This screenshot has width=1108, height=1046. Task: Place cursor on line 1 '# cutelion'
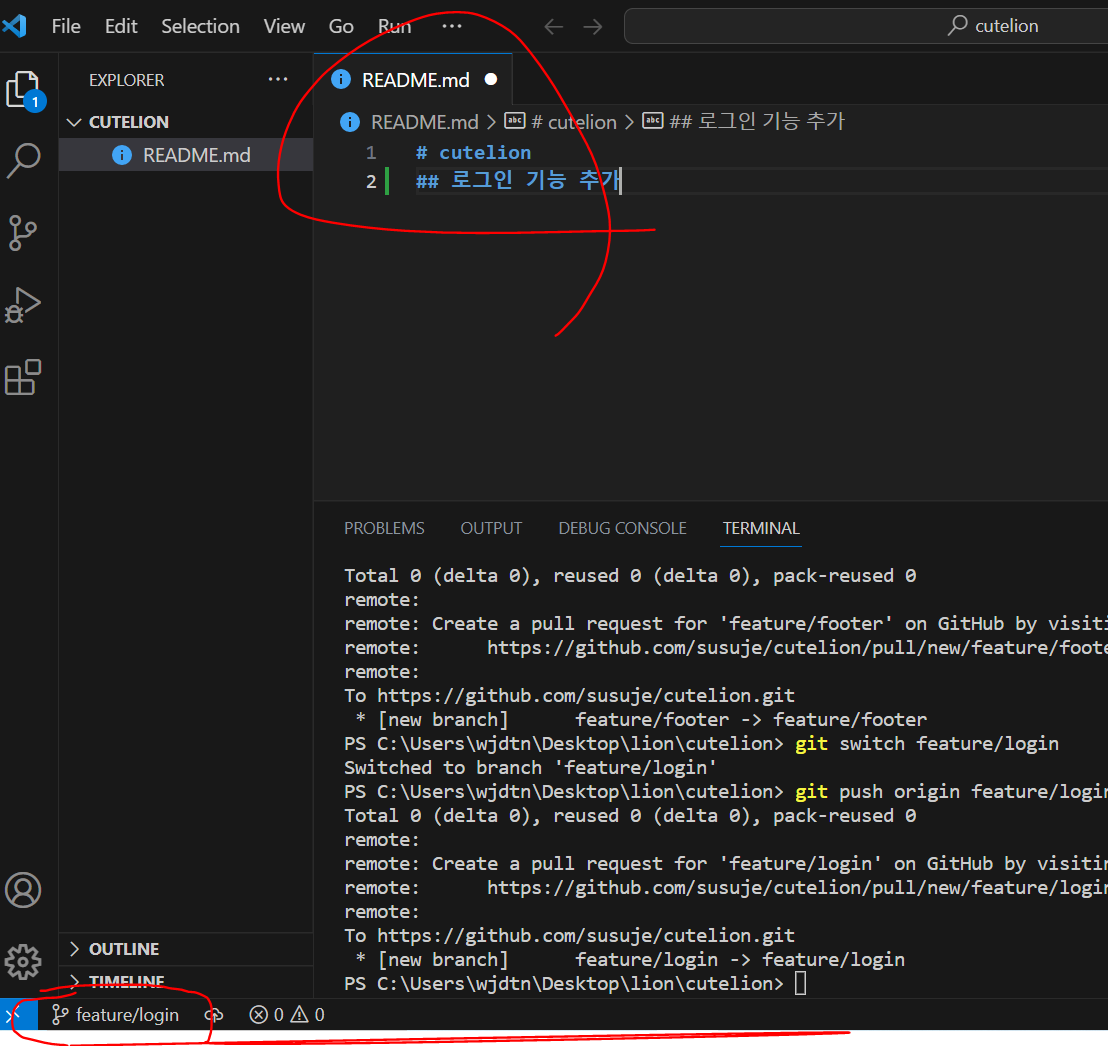coord(473,153)
